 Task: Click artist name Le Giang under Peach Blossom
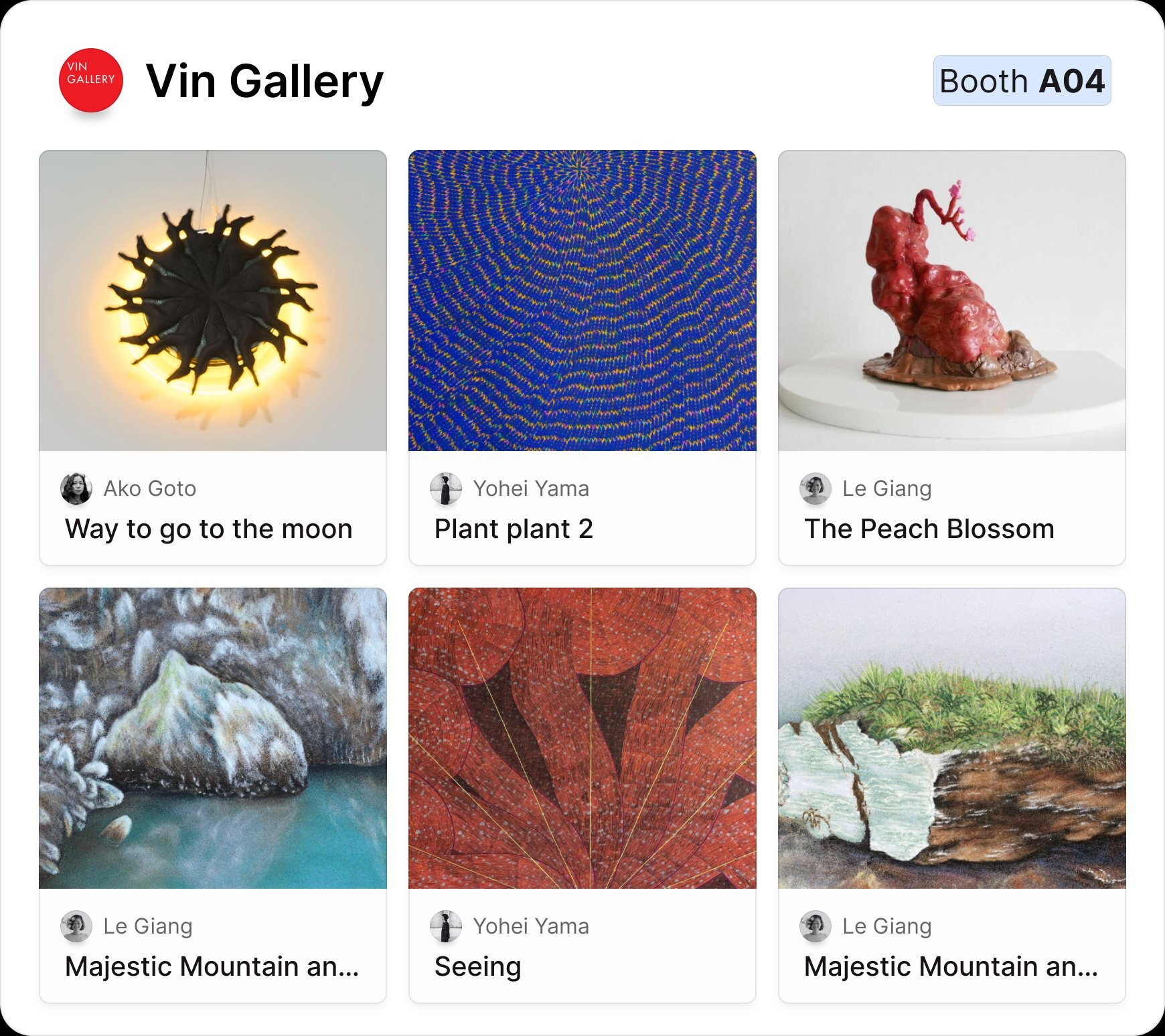[x=888, y=488]
